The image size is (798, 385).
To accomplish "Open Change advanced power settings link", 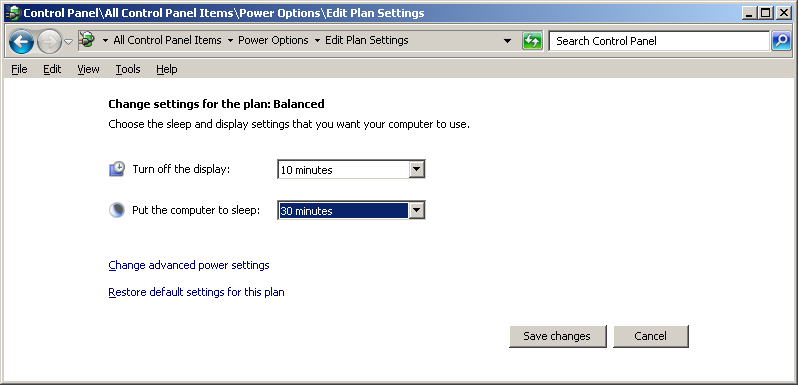I will click(x=189, y=265).
